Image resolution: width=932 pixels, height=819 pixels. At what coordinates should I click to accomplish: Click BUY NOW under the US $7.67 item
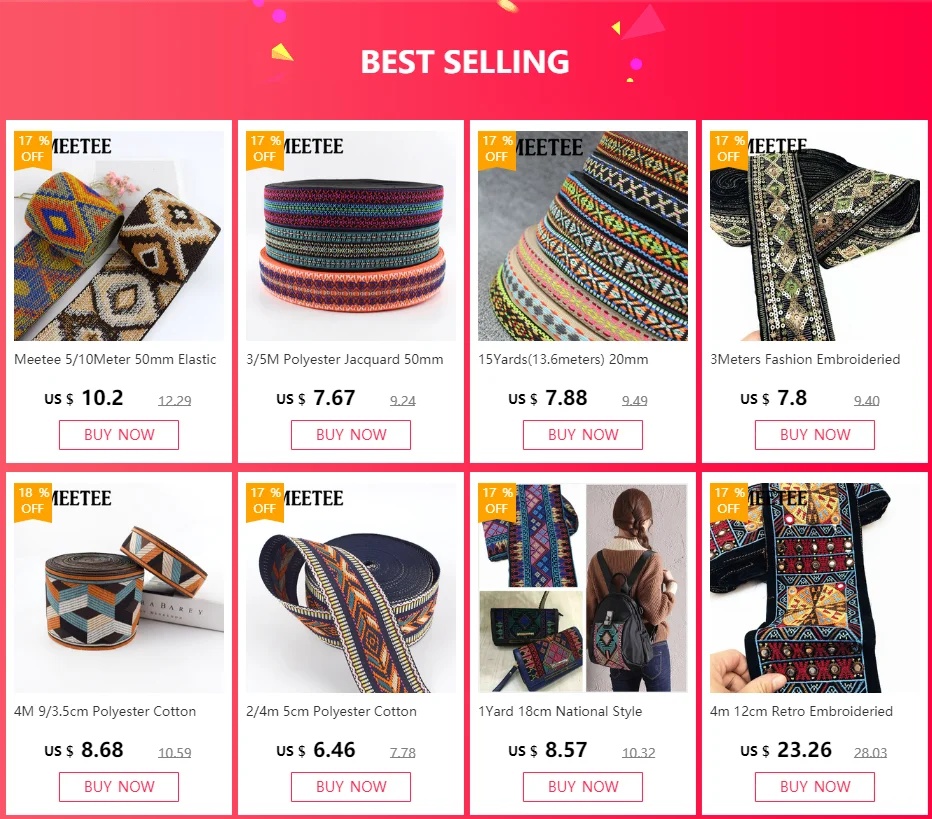pos(351,434)
